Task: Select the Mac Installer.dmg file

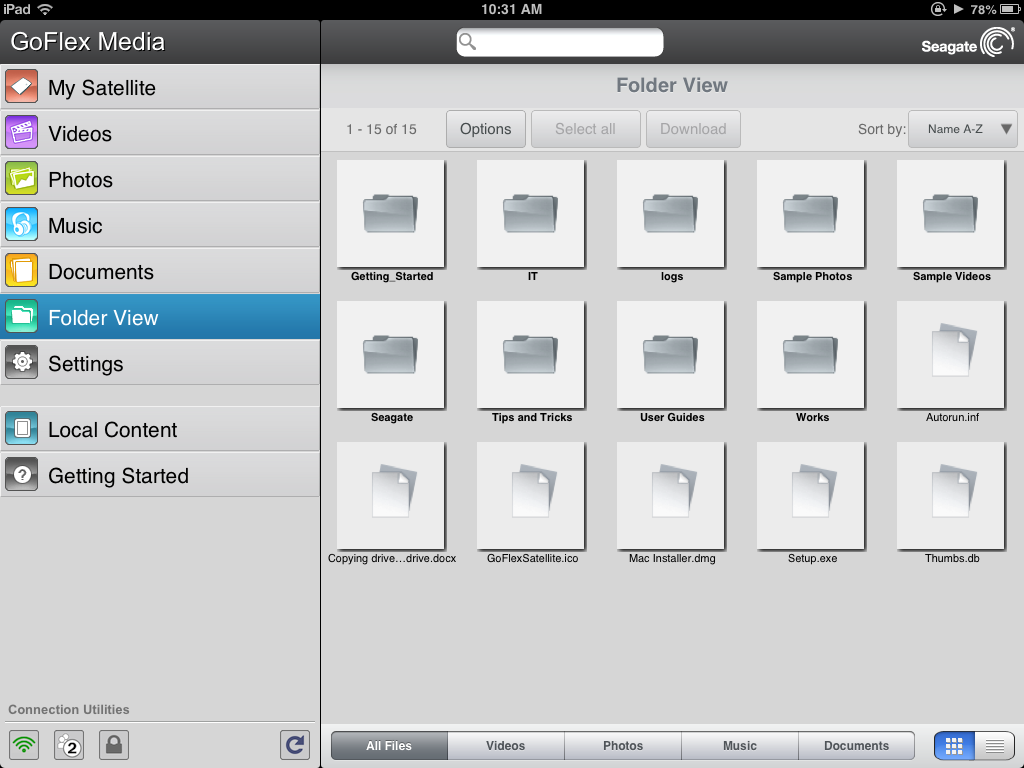Action: (x=671, y=496)
